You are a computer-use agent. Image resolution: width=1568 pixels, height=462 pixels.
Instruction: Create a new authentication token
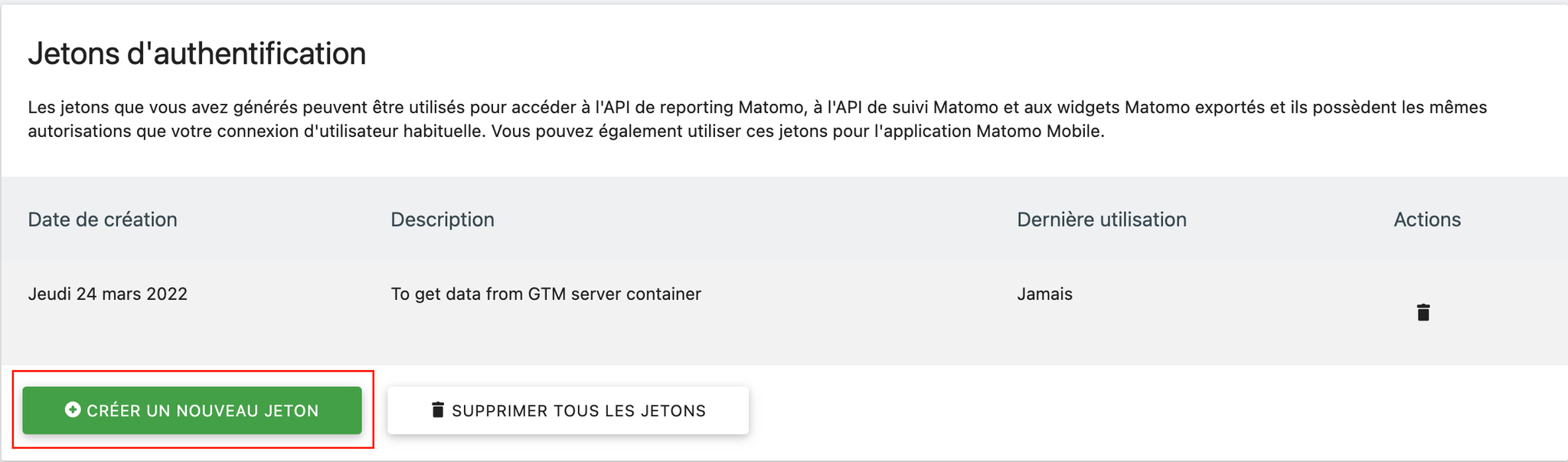coord(192,410)
